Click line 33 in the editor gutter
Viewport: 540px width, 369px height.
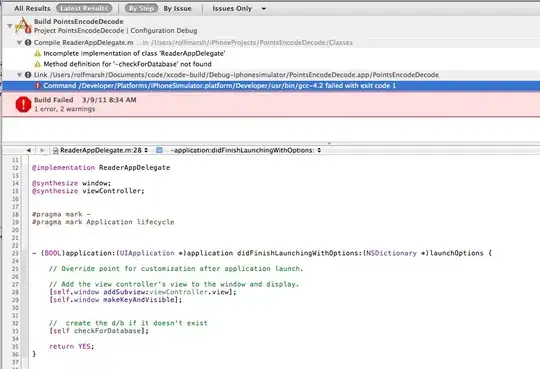pyautogui.click(x=15, y=331)
